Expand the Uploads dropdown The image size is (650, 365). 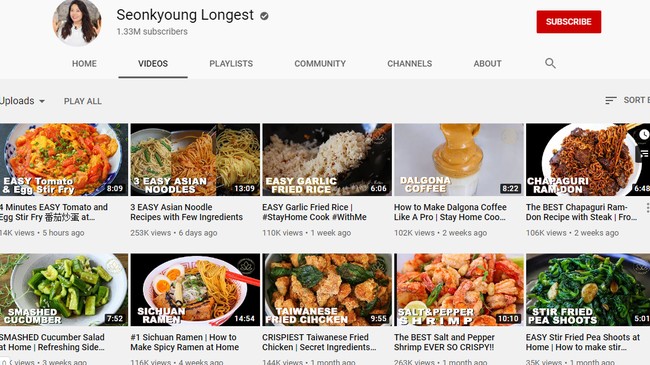(x=22, y=101)
